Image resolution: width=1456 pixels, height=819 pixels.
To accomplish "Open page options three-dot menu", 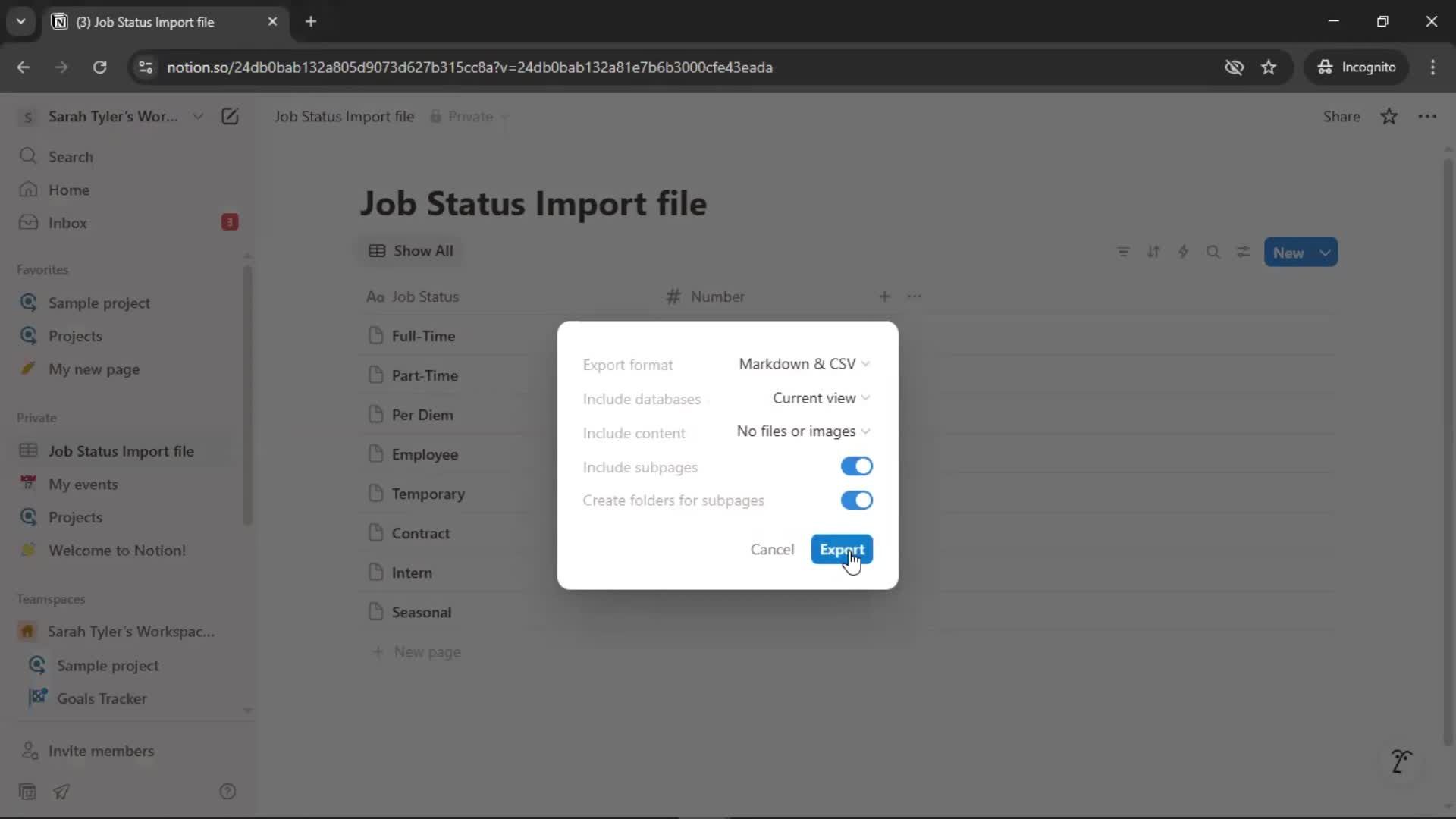I will 1427,117.
